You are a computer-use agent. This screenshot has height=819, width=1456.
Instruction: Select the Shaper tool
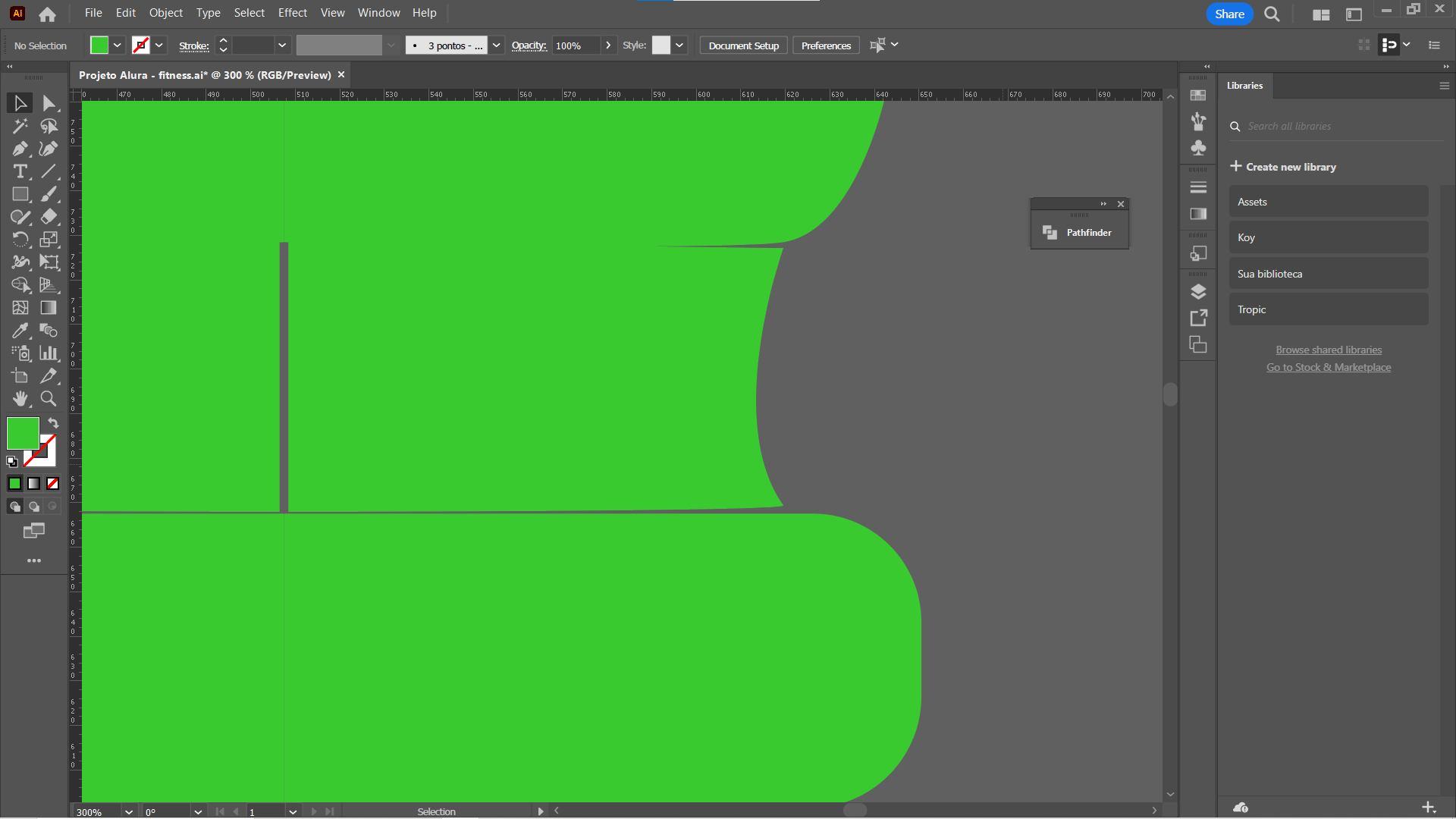(x=20, y=217)
